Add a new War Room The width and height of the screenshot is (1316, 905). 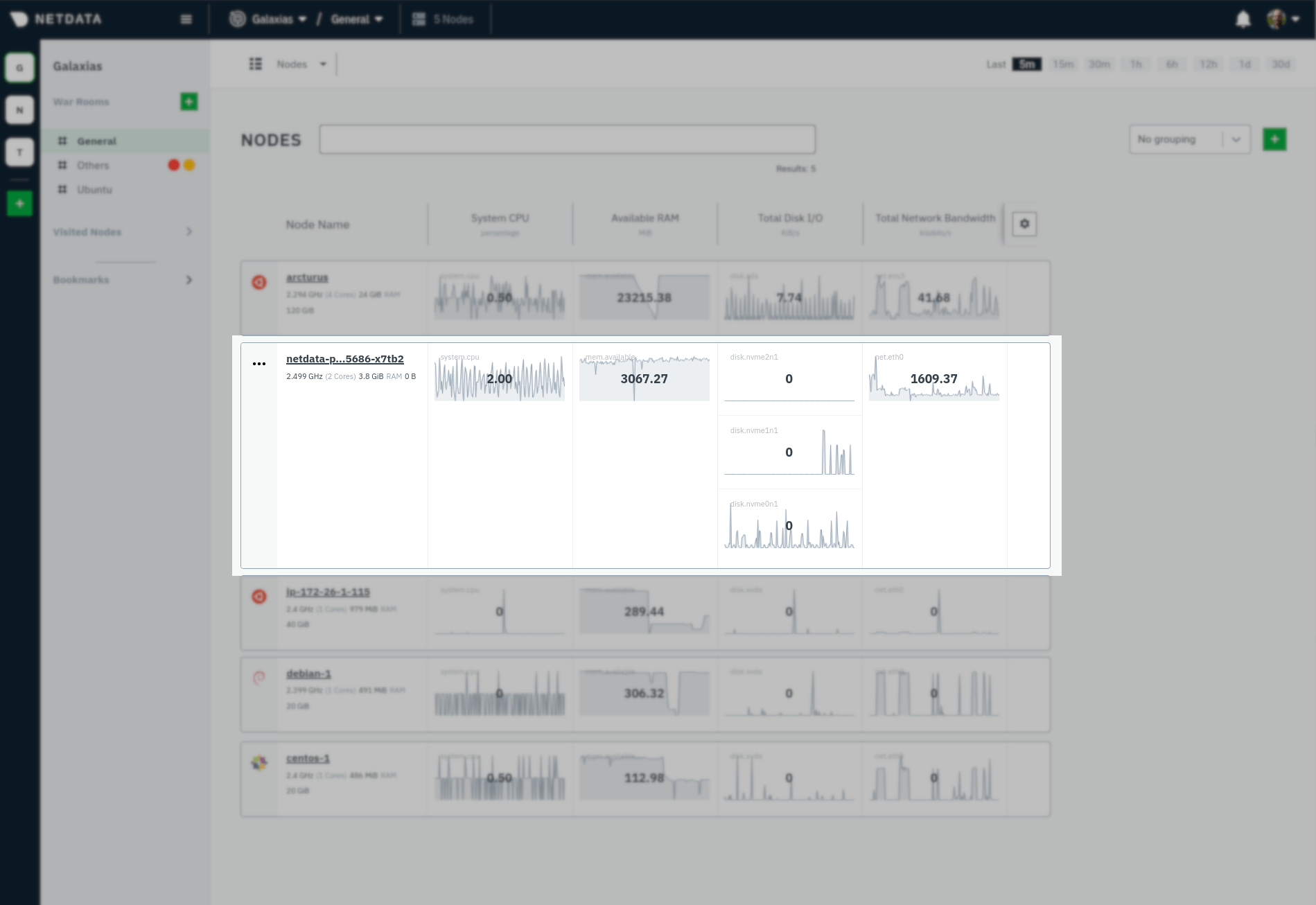point(188,102)
